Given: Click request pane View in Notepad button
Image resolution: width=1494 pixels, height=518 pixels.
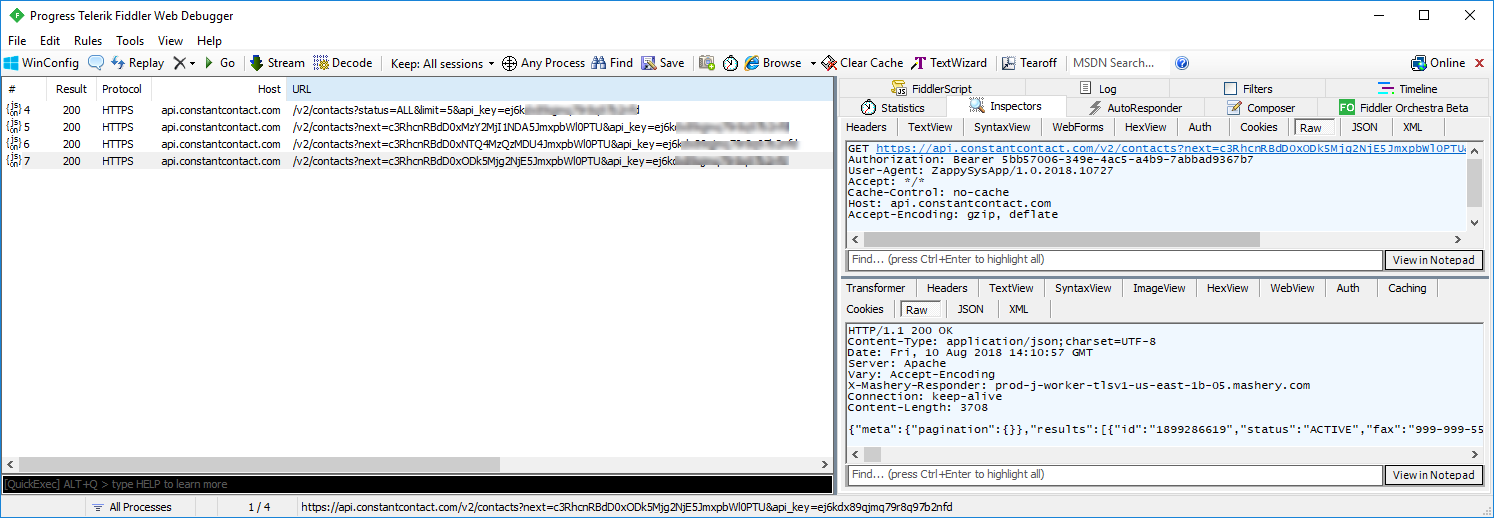Looking at the screenshot, I should tap(1433, 260).
